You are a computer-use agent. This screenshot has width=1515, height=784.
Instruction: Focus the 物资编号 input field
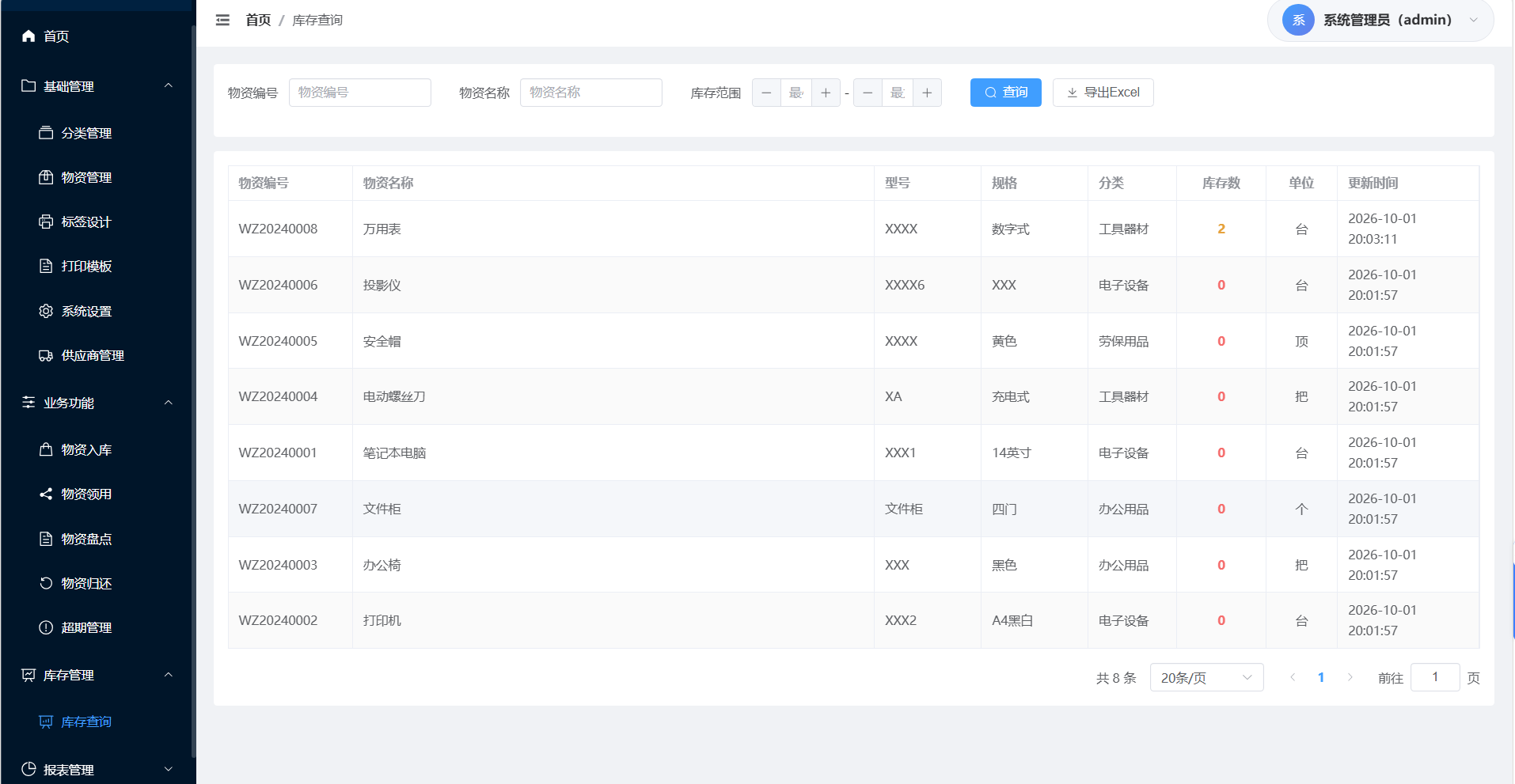coord(359,93)
